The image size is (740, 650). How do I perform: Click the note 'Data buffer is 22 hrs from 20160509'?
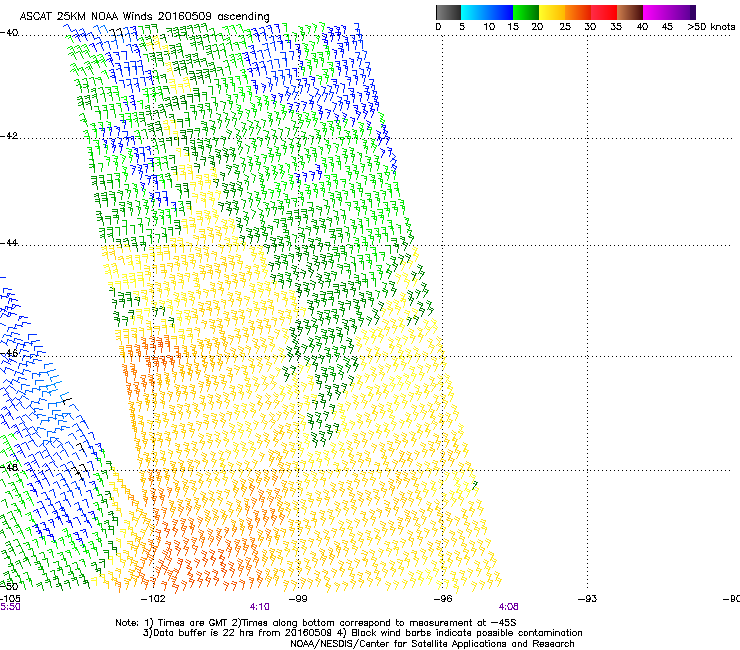coord(242,633)
